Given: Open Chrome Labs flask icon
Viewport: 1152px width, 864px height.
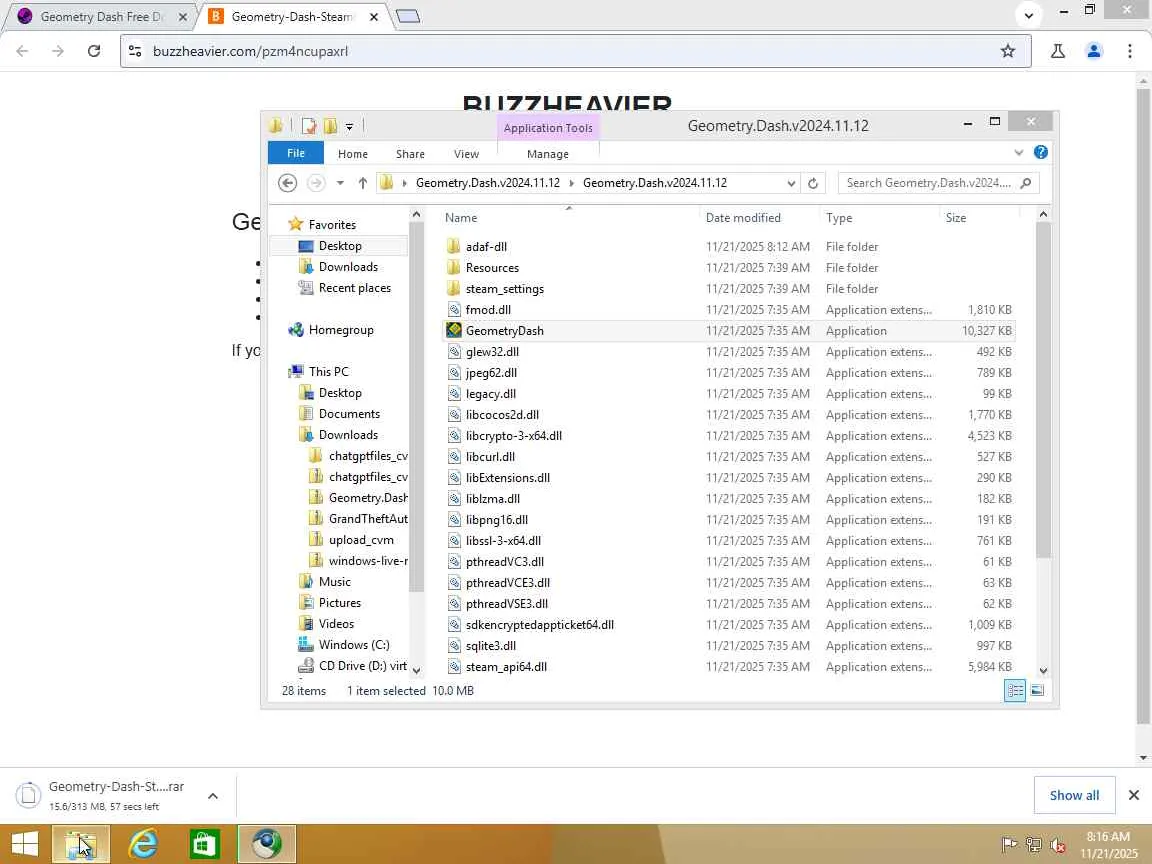Looking at the screenshot, I should coord(1058,51).
